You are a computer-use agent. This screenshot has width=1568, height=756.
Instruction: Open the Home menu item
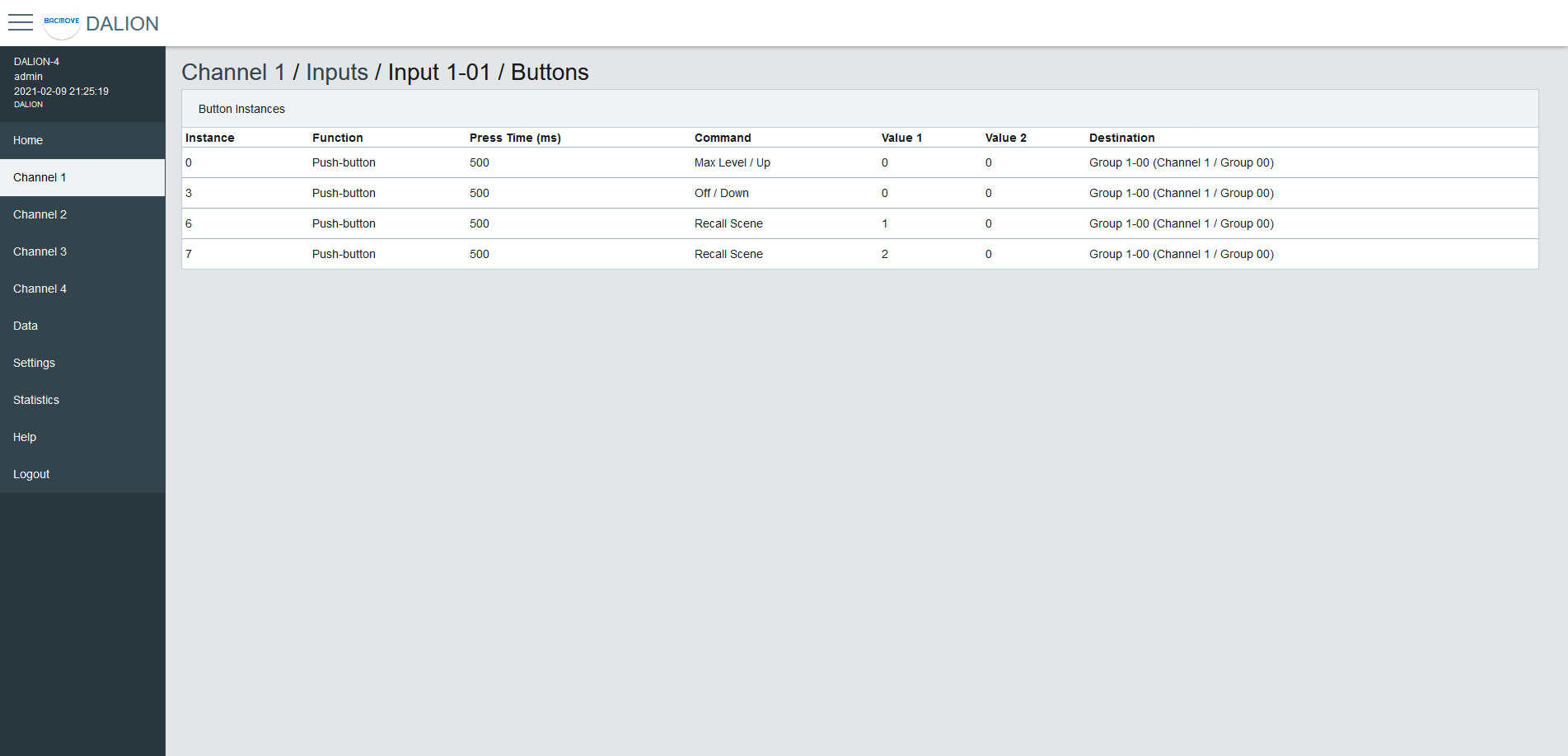coord(28,140)
